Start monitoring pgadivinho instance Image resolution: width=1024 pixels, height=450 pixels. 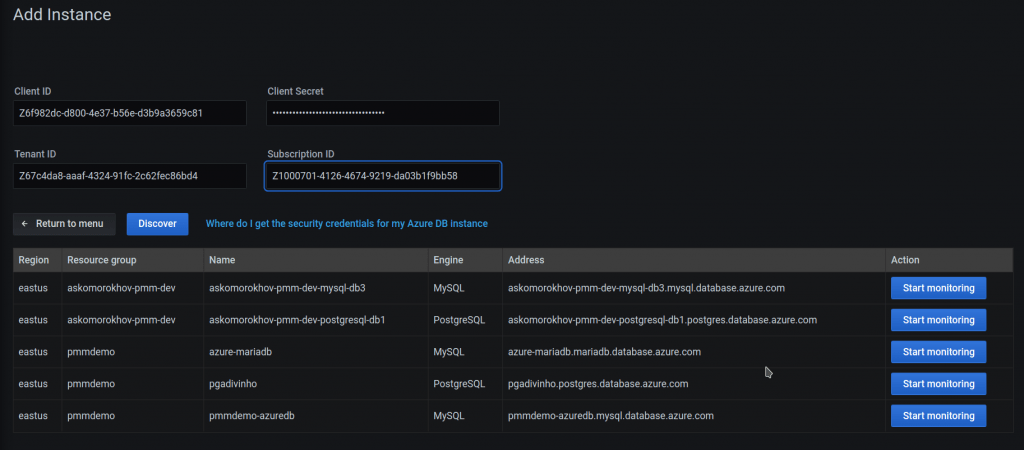(x=938, y=384)
